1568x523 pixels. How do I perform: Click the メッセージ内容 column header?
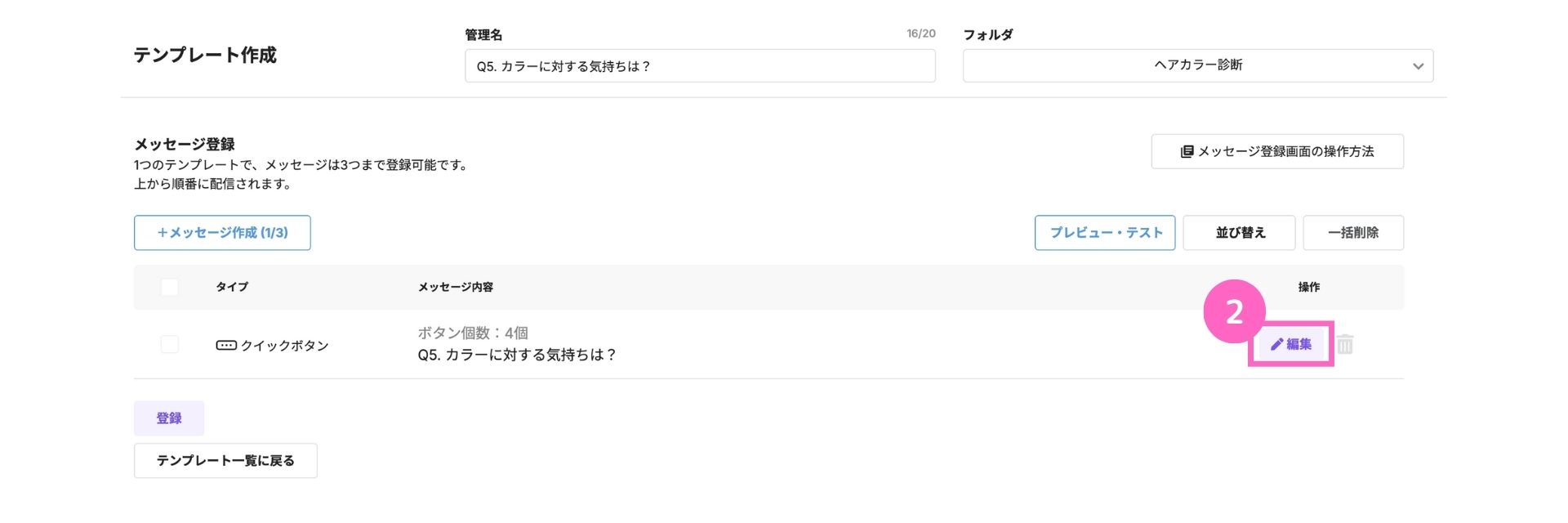tap(456, 287)
